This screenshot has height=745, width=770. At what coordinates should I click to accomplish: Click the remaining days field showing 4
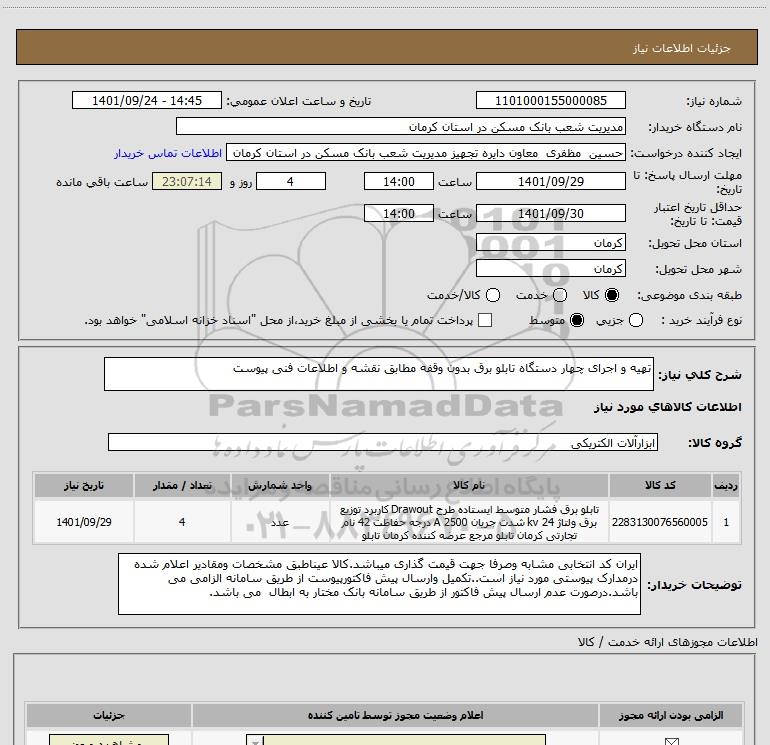(291, 181)
